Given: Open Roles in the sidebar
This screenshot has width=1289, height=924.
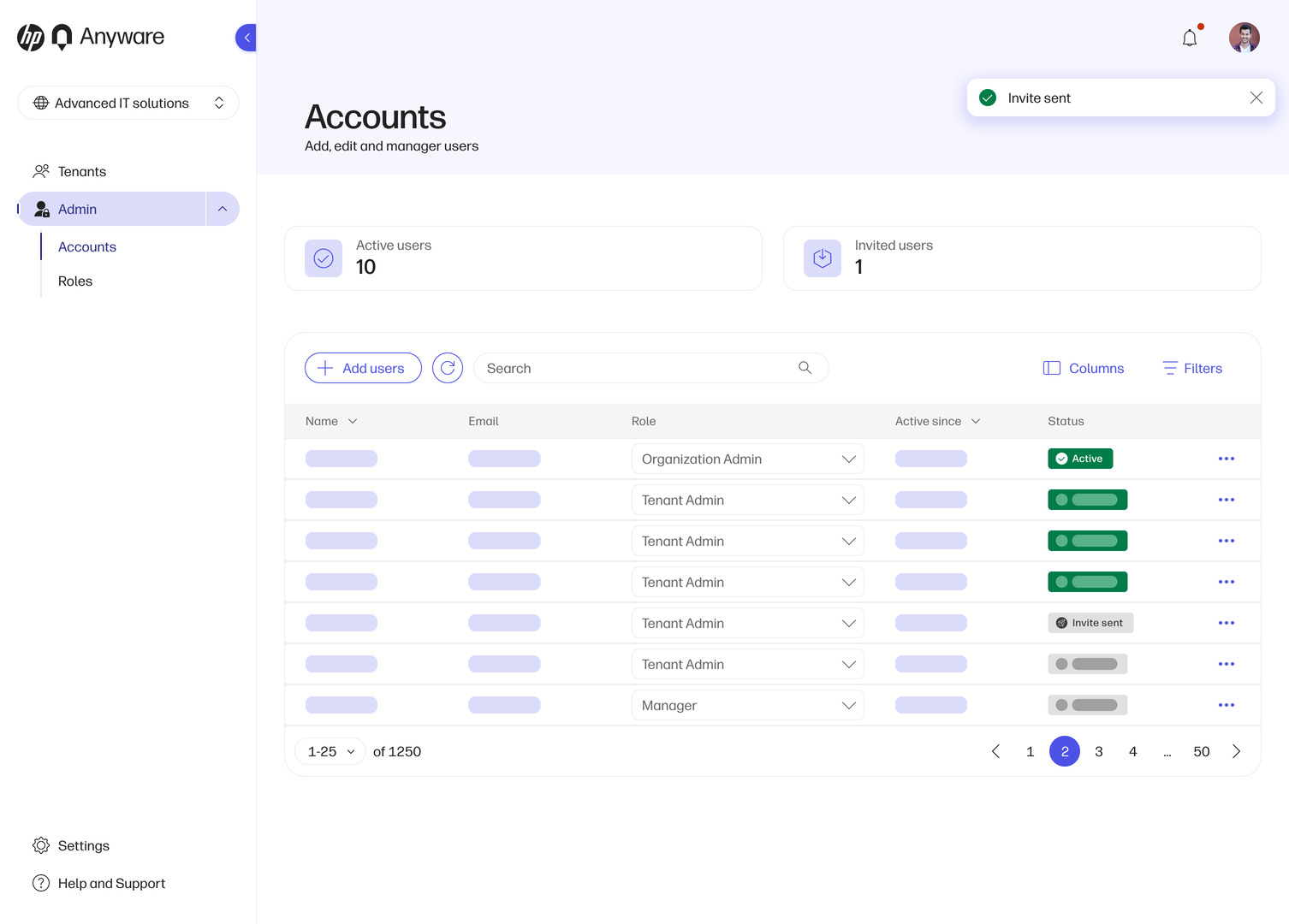Looking at the screenshot, I should click(x=75, y=281).
